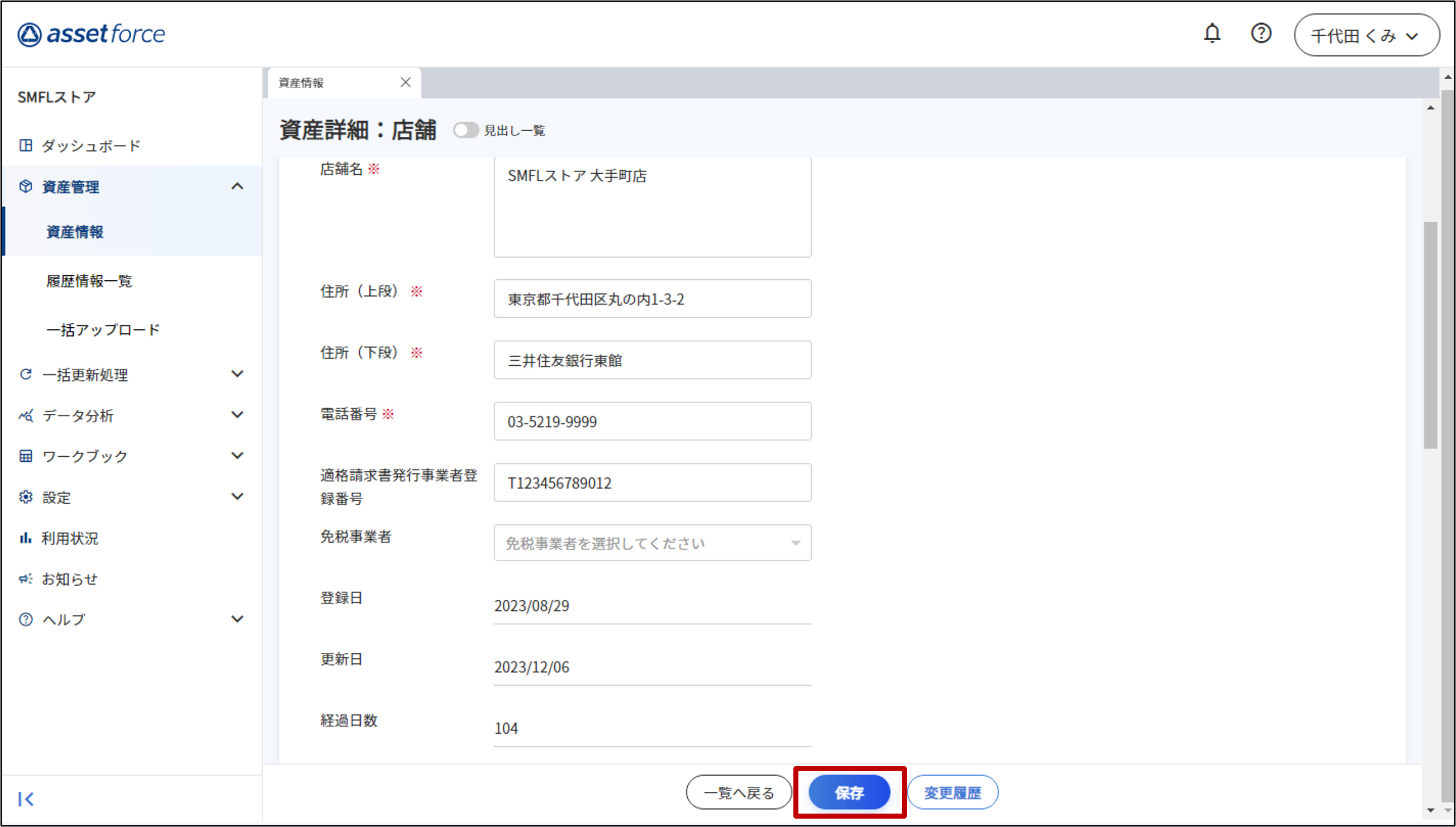Click the 変更履歴 button
Image resolution: width=1456 pixels, height=827 pixels.
[952, 792]
